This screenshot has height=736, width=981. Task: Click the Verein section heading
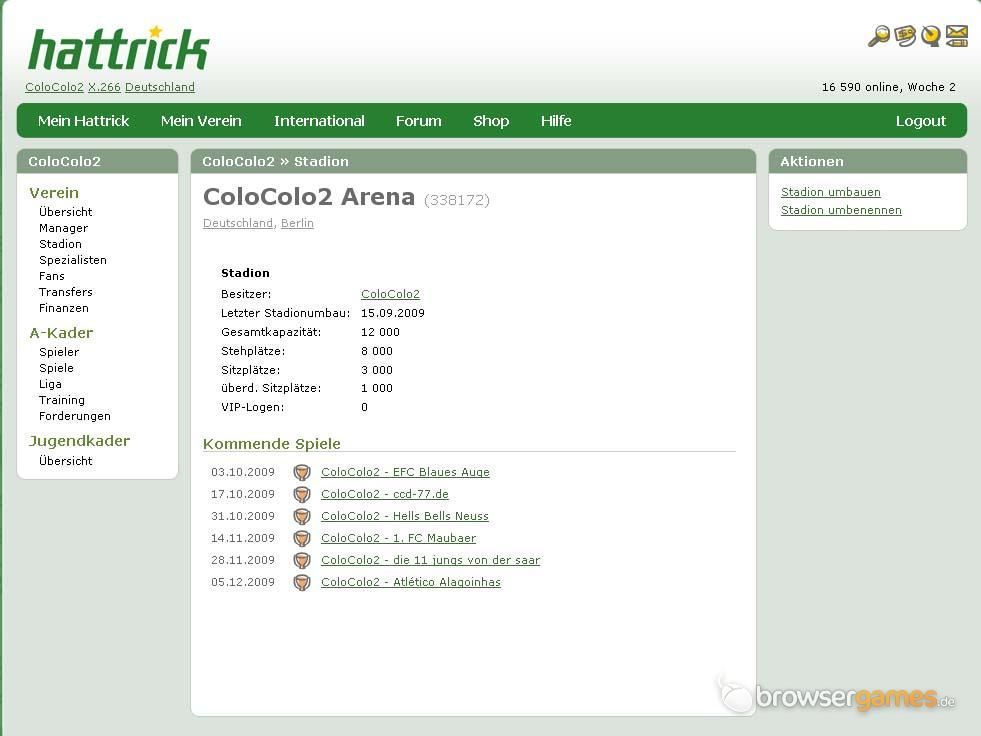pyautogui.click(x=54, y=193)
